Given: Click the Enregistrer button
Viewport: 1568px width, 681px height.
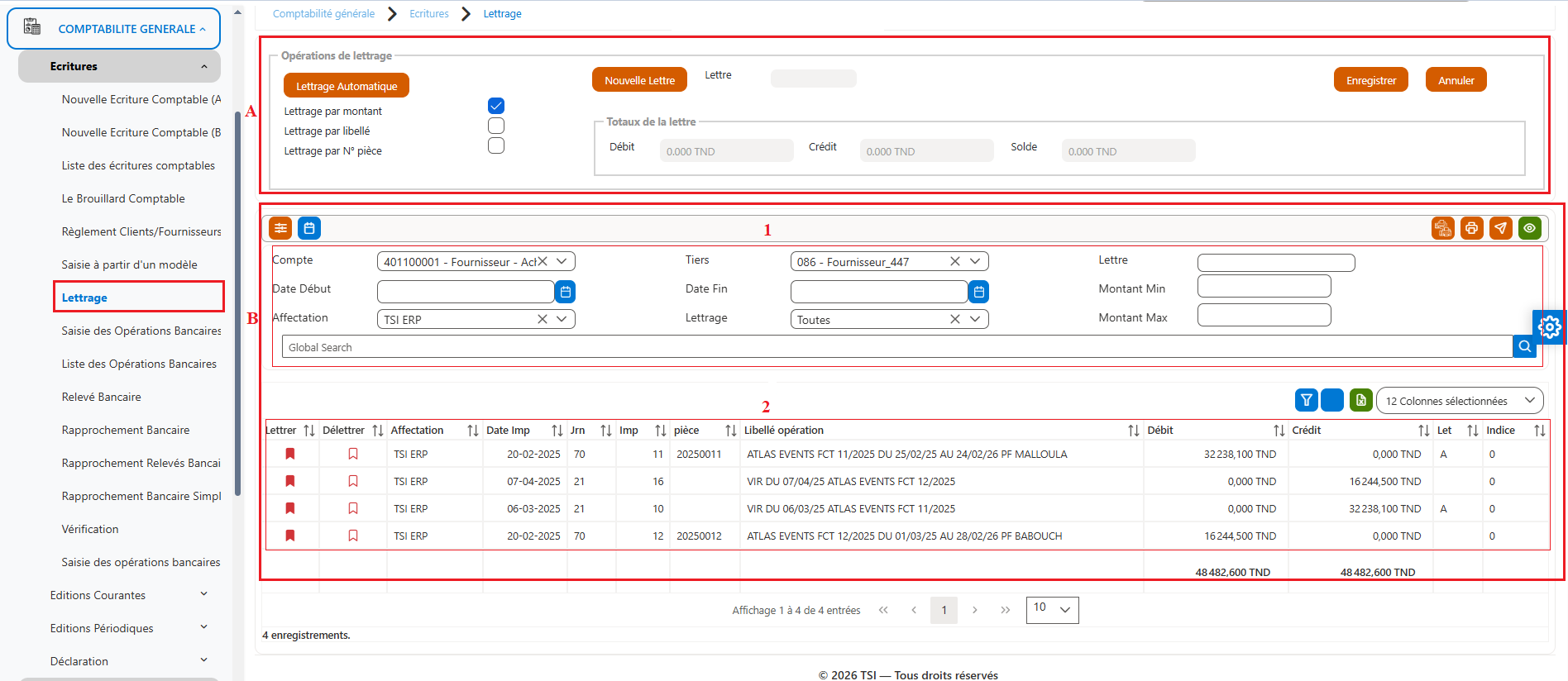Looking at the screenshot, I should pos(1370,80).
